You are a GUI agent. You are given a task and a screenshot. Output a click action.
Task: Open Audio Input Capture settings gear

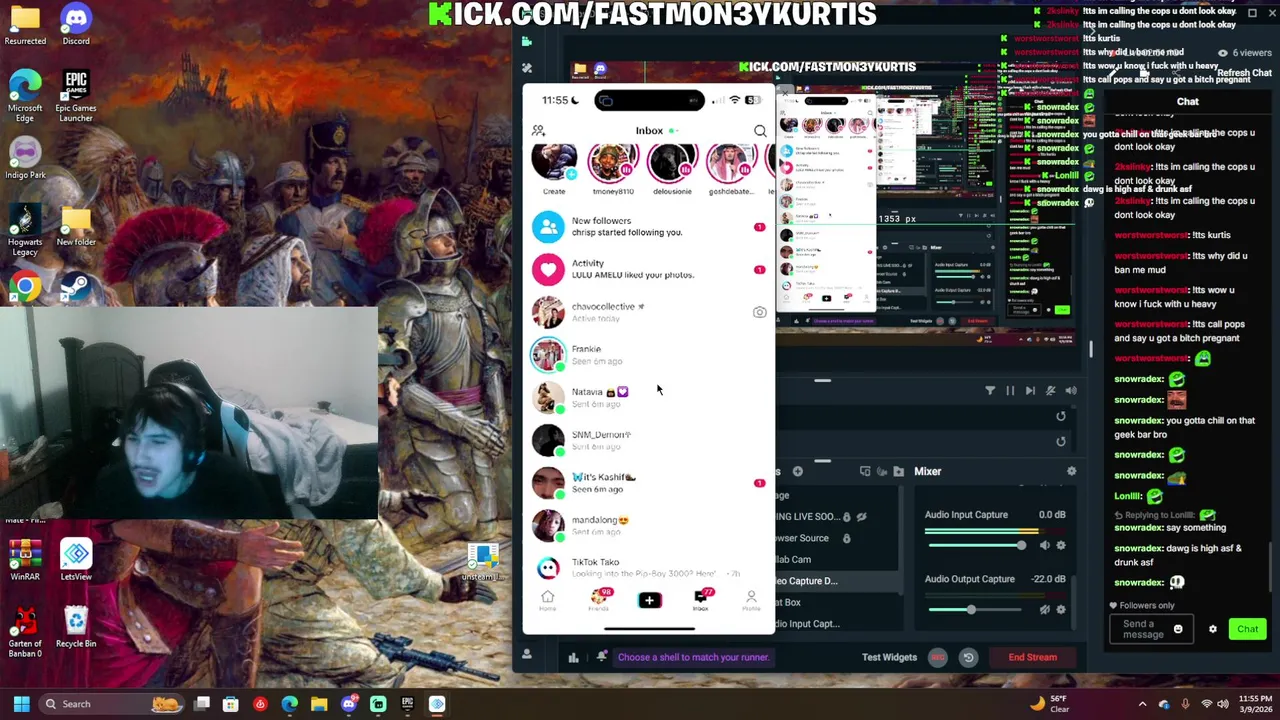pos(1061,545)
